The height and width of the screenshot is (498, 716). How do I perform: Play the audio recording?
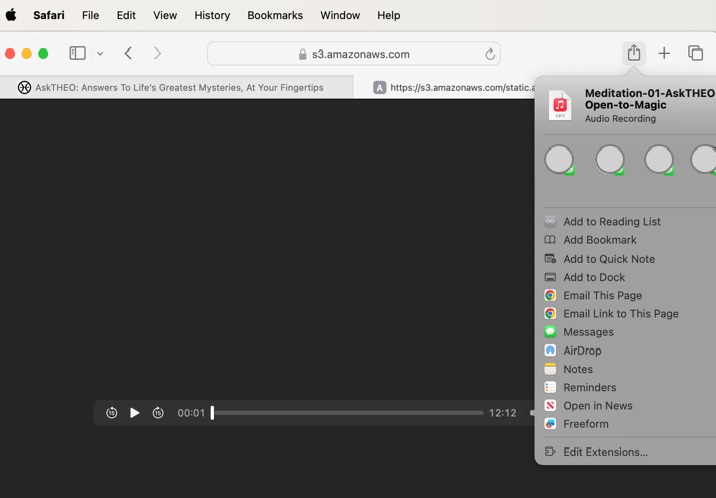(135, 413)
